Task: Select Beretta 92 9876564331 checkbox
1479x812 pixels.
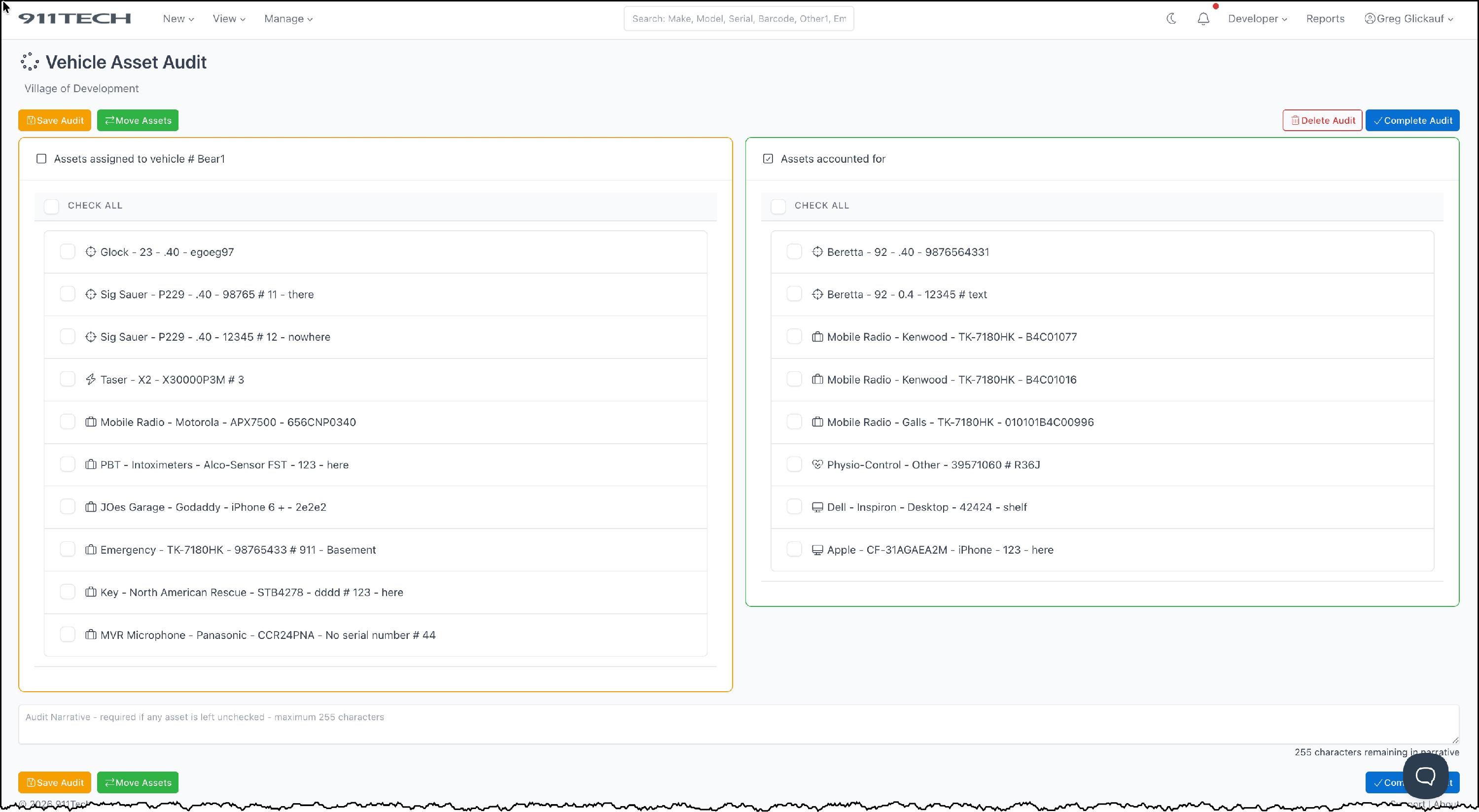Action: pyautogui.click(x=794, y=251)
